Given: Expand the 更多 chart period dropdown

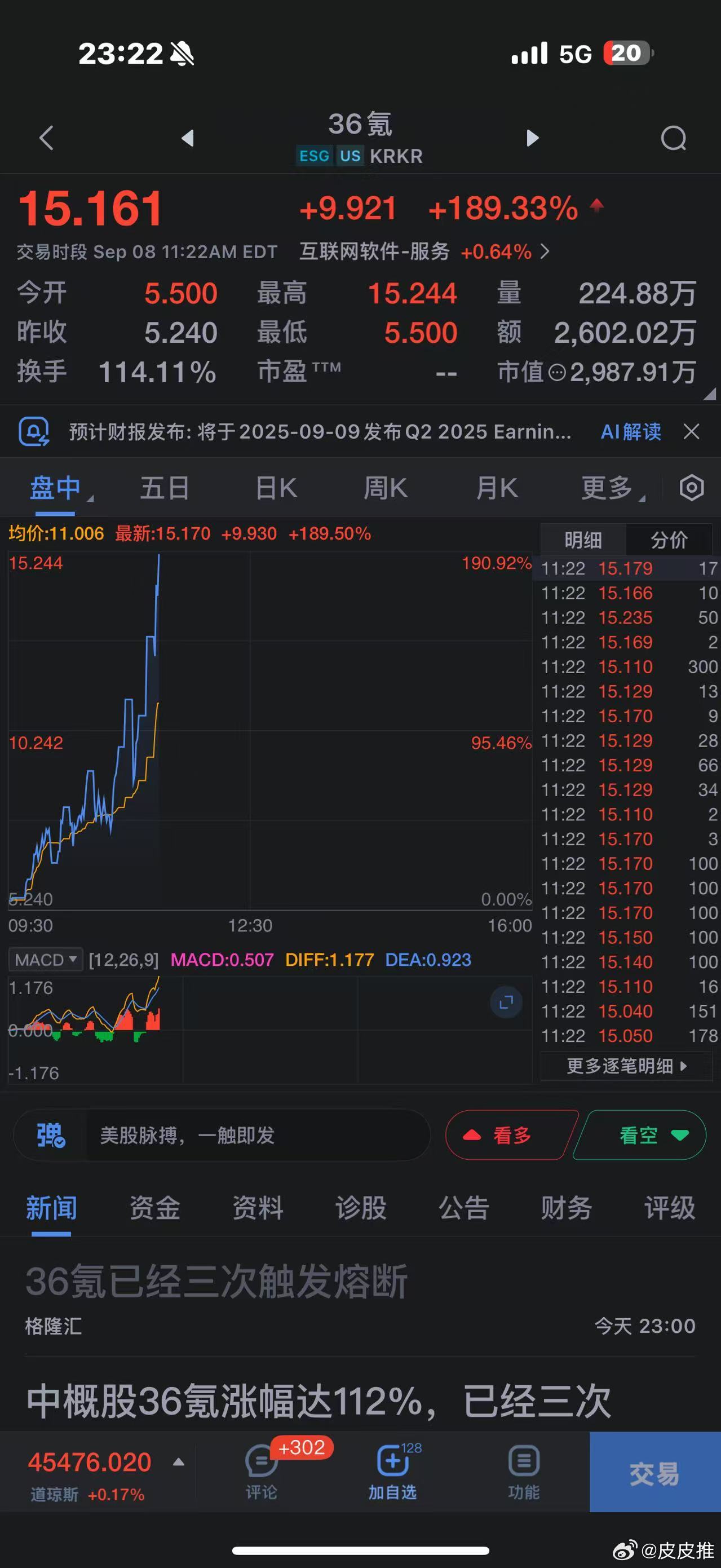Looking at the screenshot, I should (x=613, y=488).
